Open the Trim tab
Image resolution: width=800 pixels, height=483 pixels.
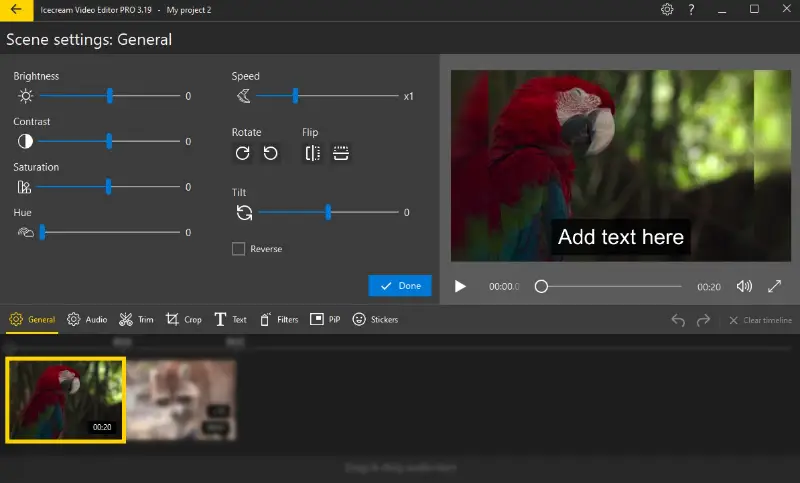(136, 320)
